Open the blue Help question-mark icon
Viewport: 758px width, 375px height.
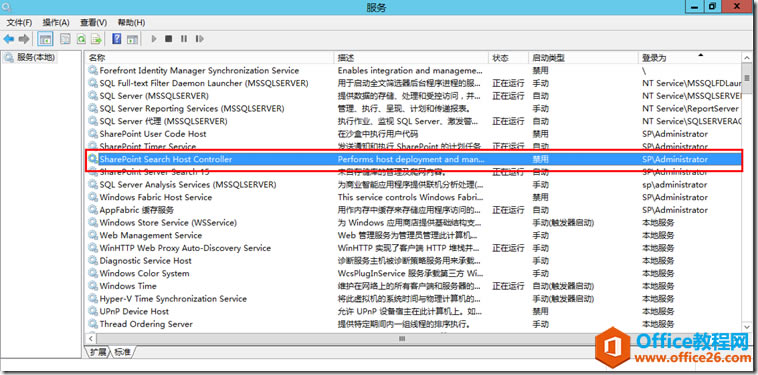[x=117, y=39]
